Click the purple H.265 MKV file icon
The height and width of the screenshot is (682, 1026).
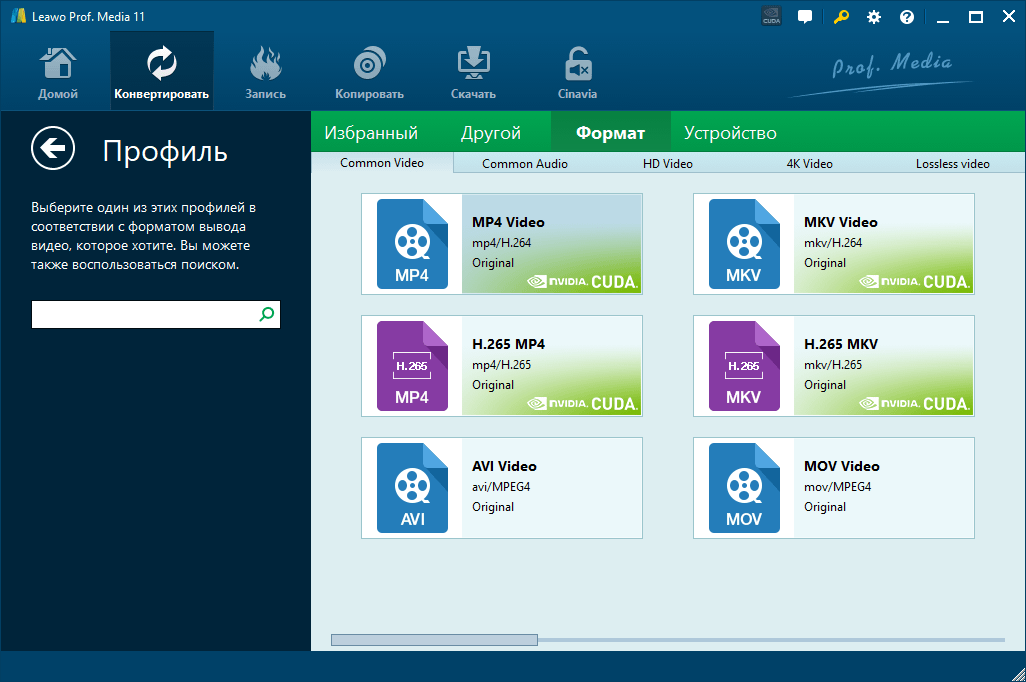744,366
